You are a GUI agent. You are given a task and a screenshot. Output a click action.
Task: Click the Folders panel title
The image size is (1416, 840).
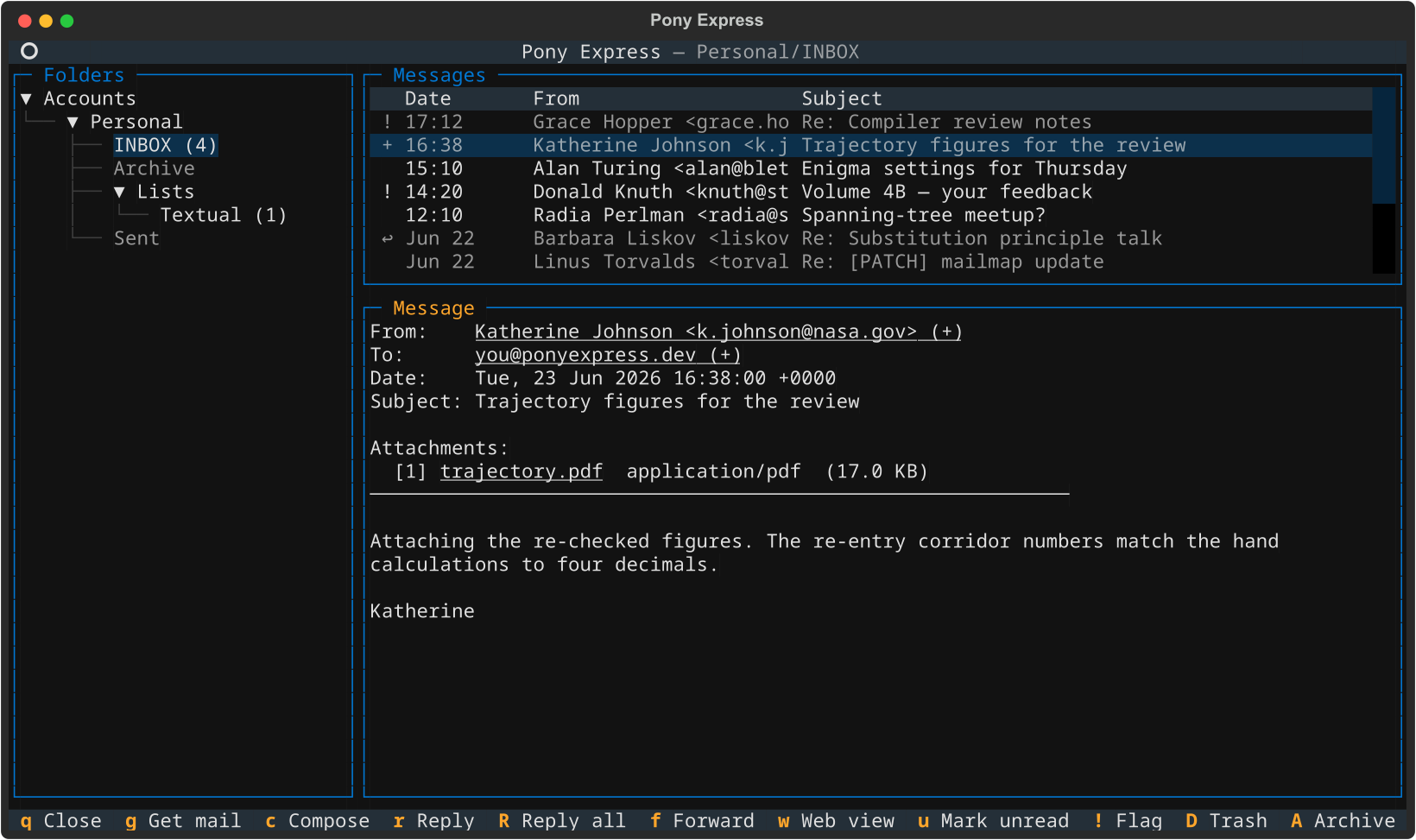click(x=85, y=76)
